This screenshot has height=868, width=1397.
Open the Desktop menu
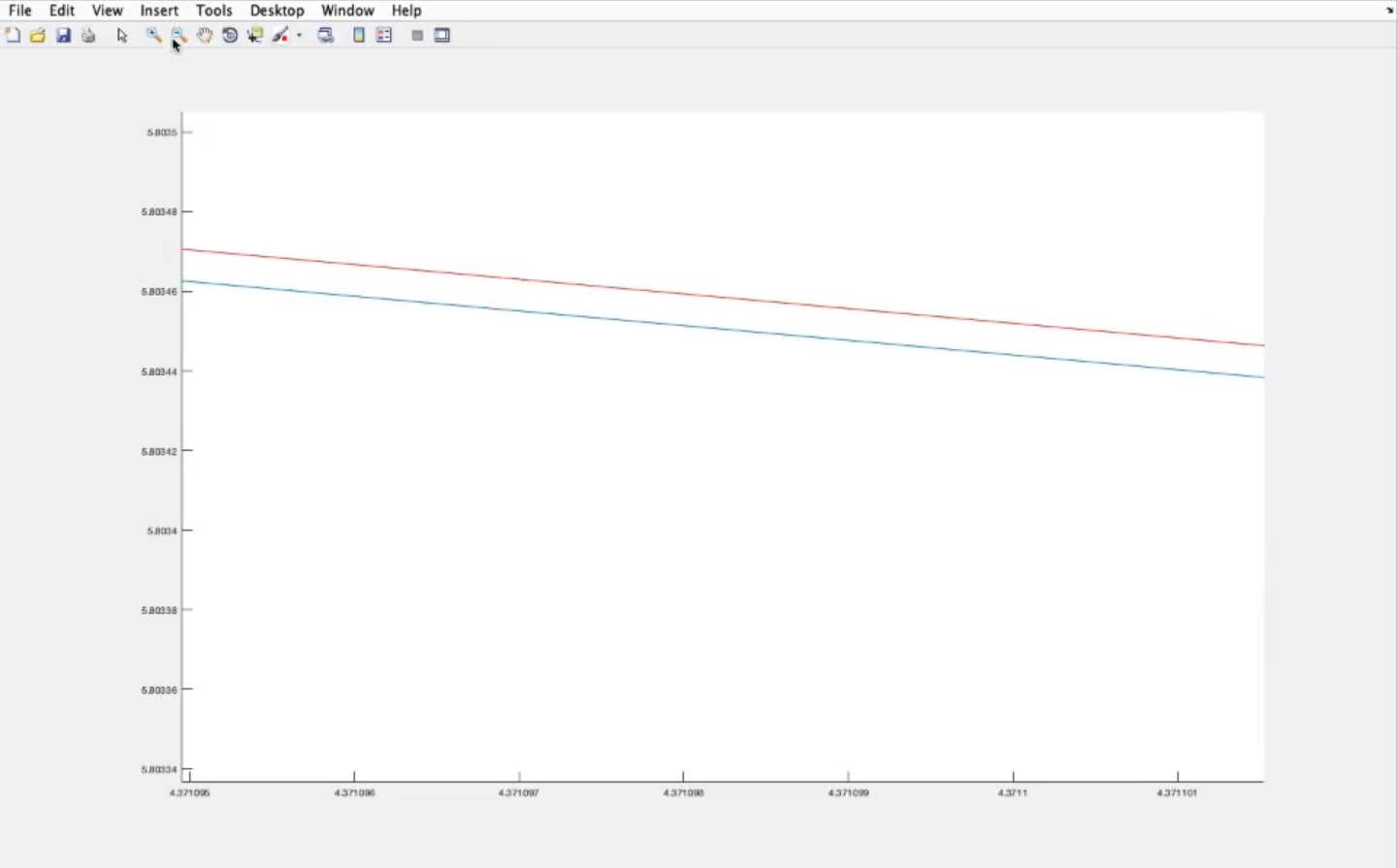click(x=276, y=11)
